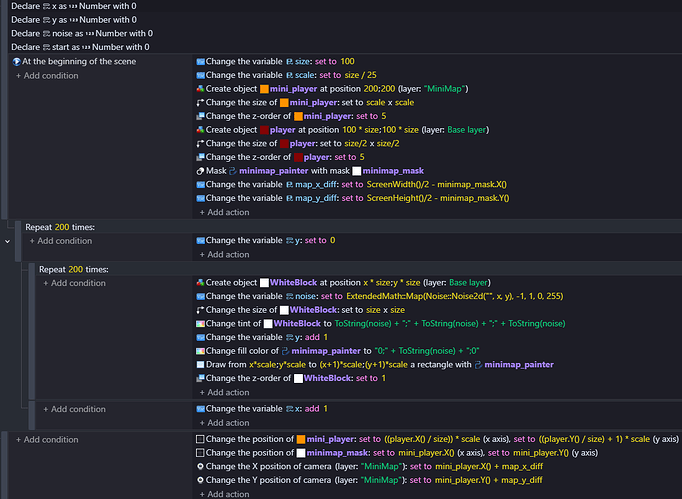Click minimap_painter object name in Draw action
This screenshot has width=682, height=499.
519,365
